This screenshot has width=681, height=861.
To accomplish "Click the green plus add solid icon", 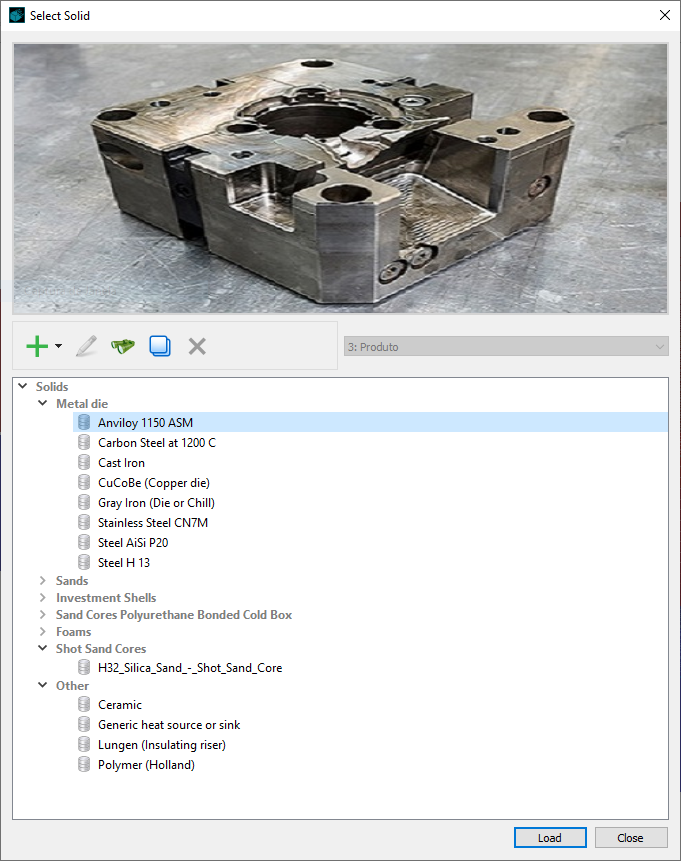I will [x=37, y=346].
